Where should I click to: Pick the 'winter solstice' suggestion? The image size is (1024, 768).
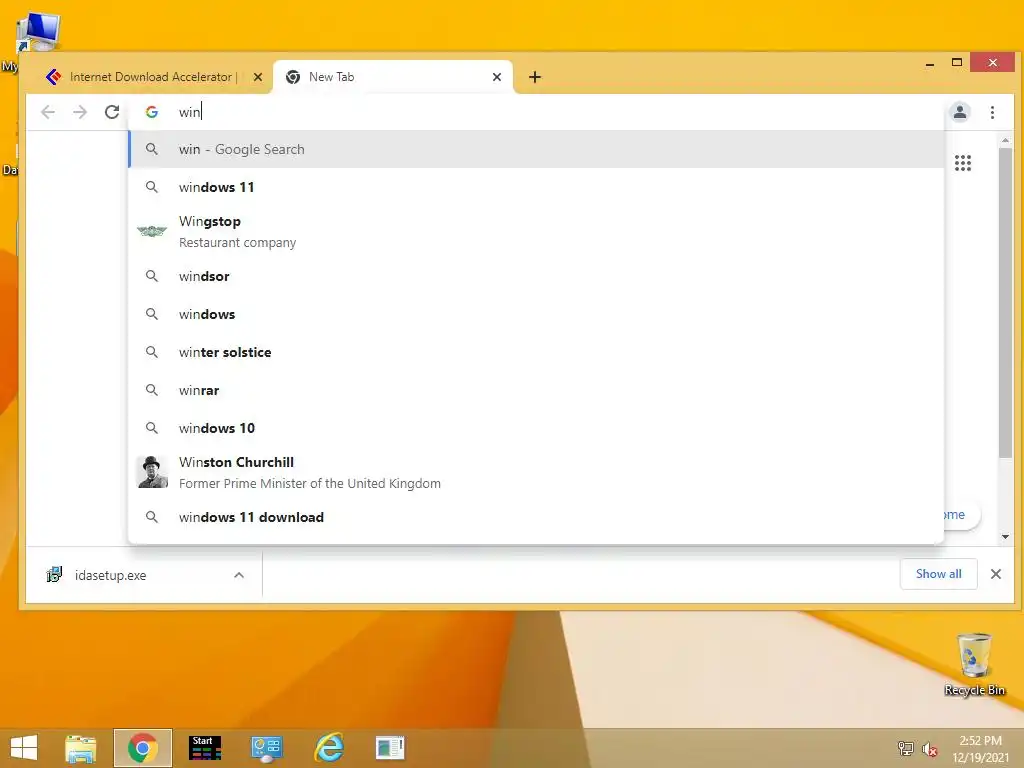click(536, 352)
